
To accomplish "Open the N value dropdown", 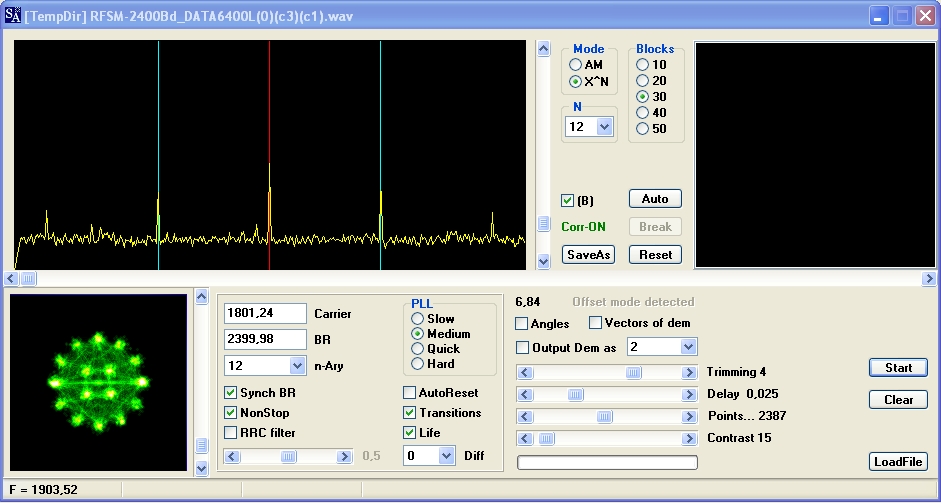I will tap(604, 127).
